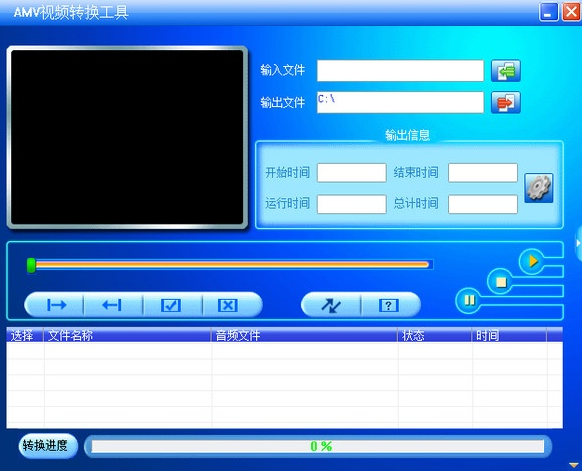Click the set start point arrow button

55,305
